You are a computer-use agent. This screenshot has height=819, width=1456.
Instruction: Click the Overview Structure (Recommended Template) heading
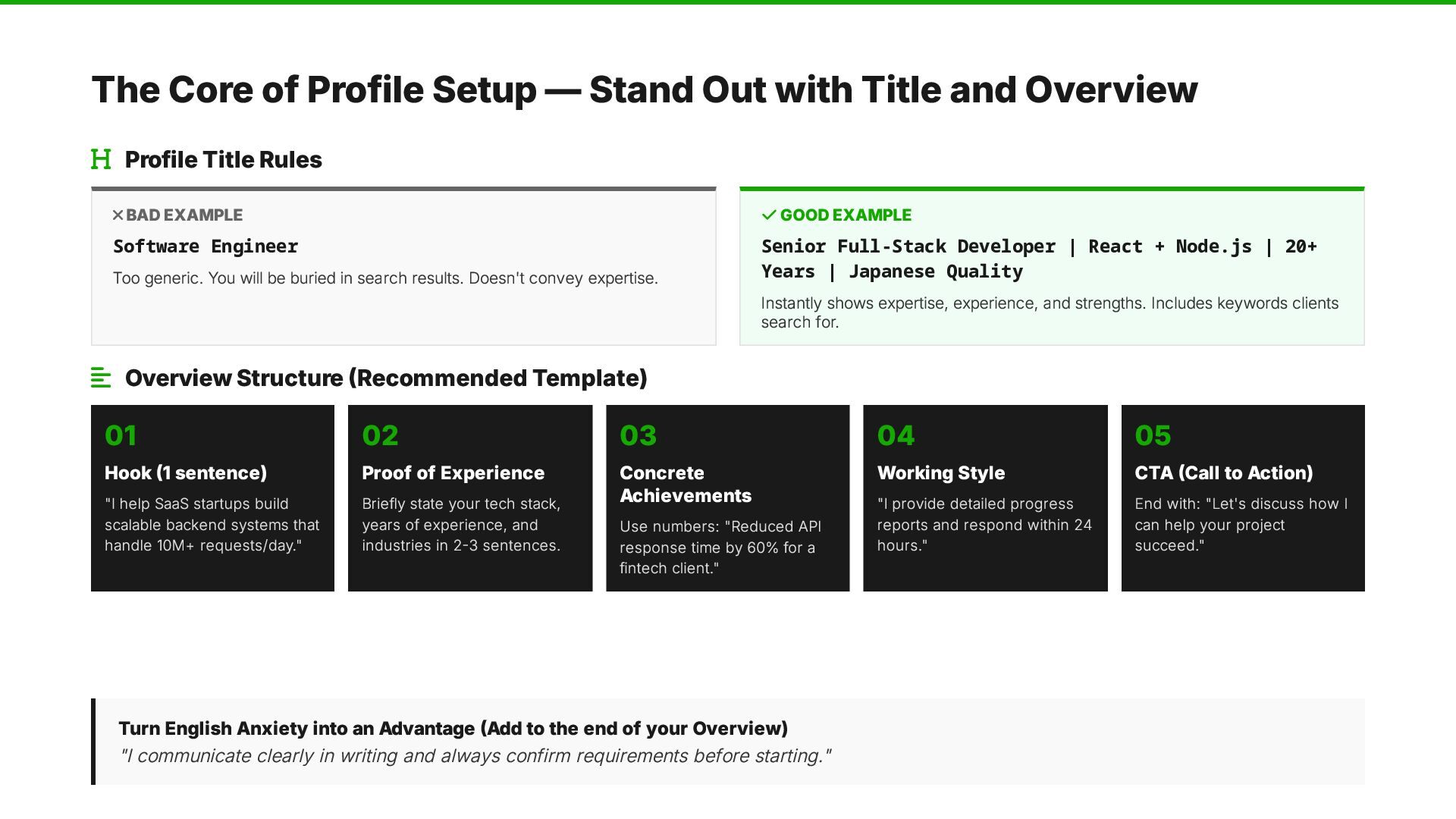(x=386, y=378)
